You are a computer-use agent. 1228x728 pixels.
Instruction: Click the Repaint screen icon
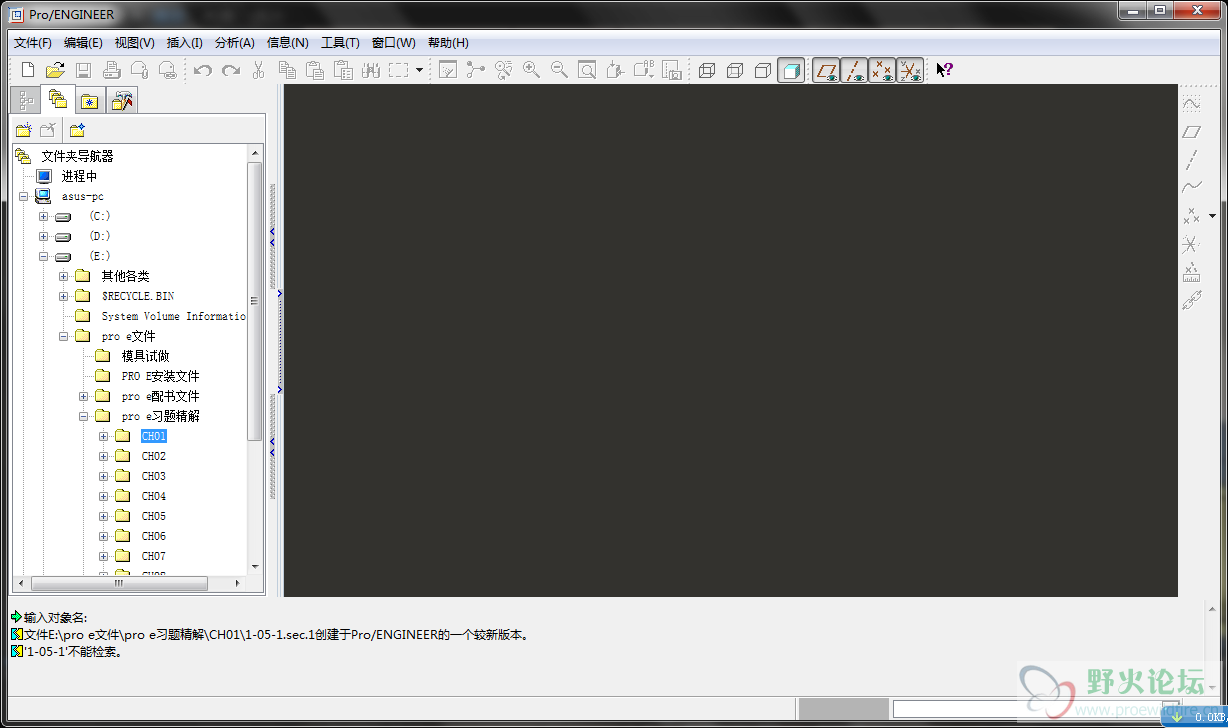click(447, 70)
